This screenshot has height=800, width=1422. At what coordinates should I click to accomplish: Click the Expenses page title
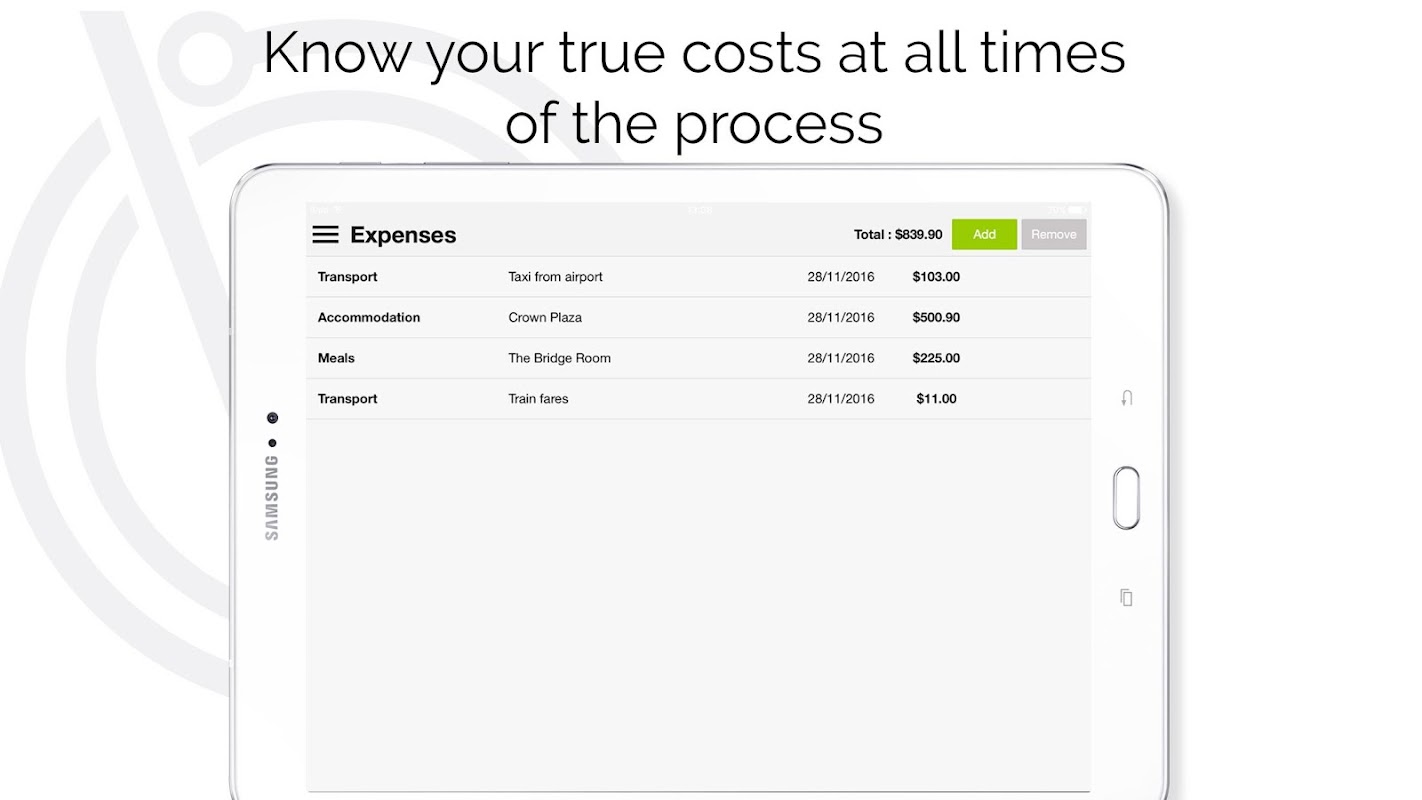point(403,235)
